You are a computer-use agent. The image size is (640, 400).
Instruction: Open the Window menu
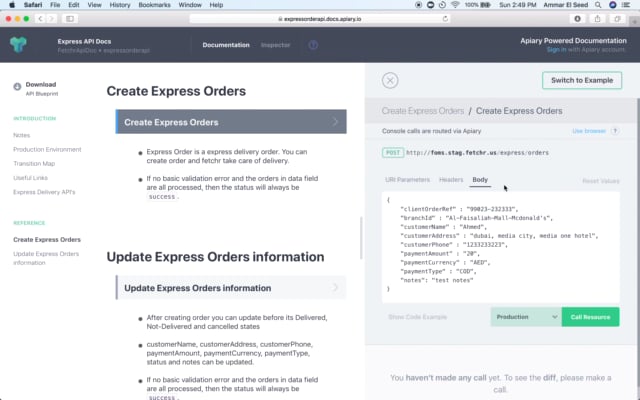190,5
